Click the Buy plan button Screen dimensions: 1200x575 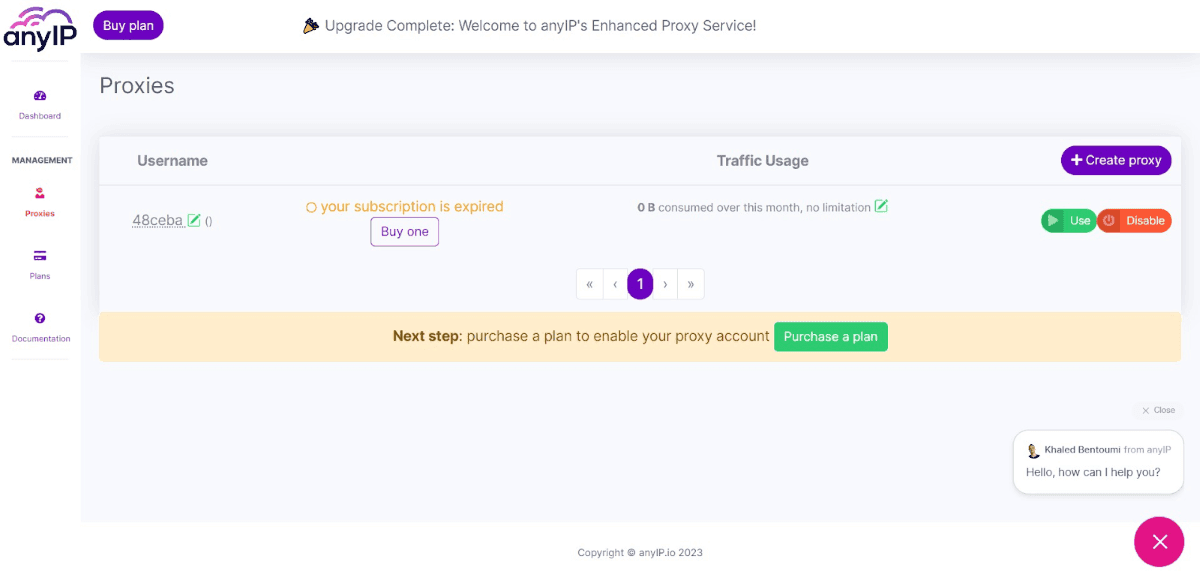point(128,26)
